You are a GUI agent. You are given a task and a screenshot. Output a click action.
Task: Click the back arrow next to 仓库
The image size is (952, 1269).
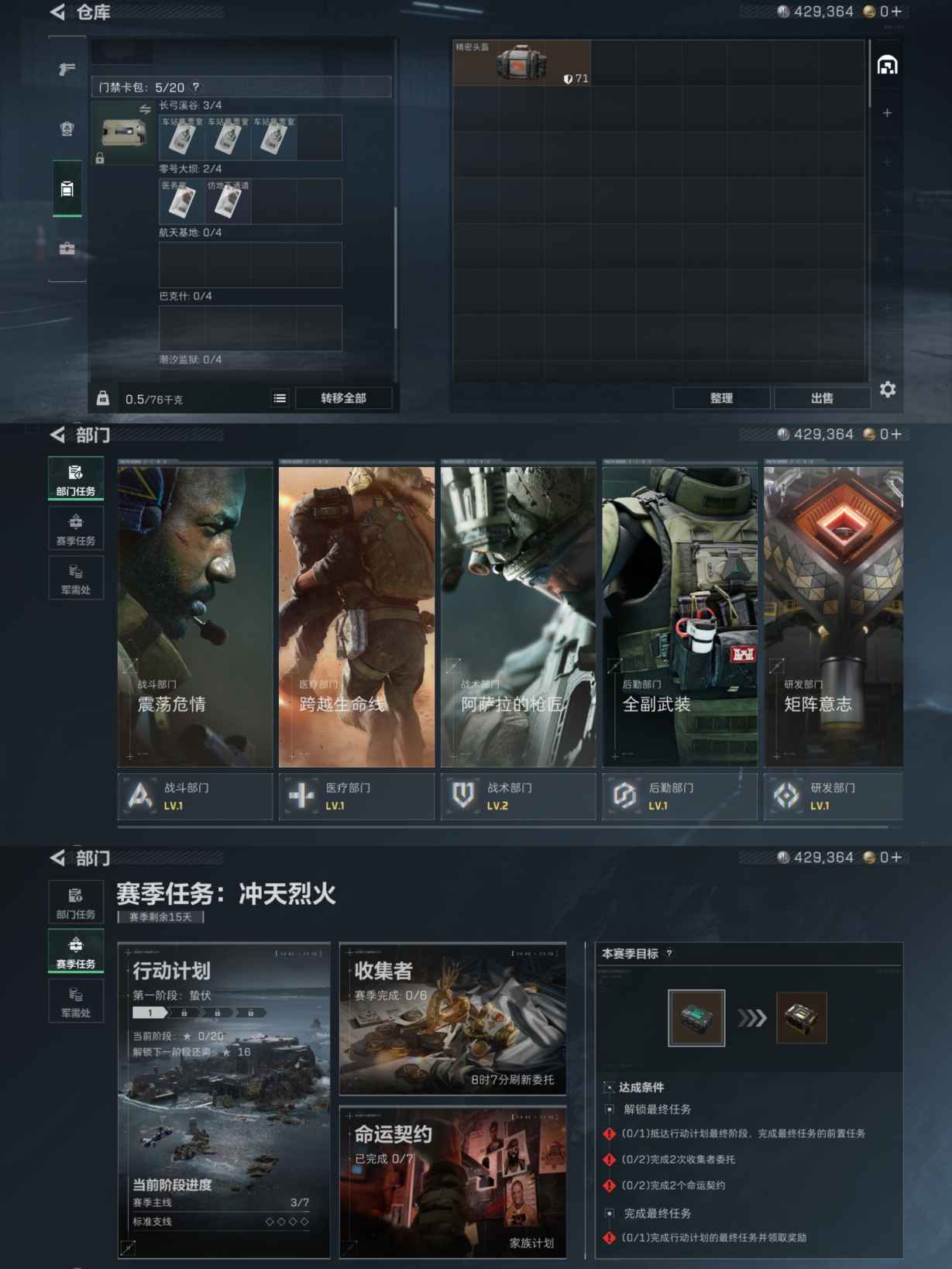click(57, 12)
